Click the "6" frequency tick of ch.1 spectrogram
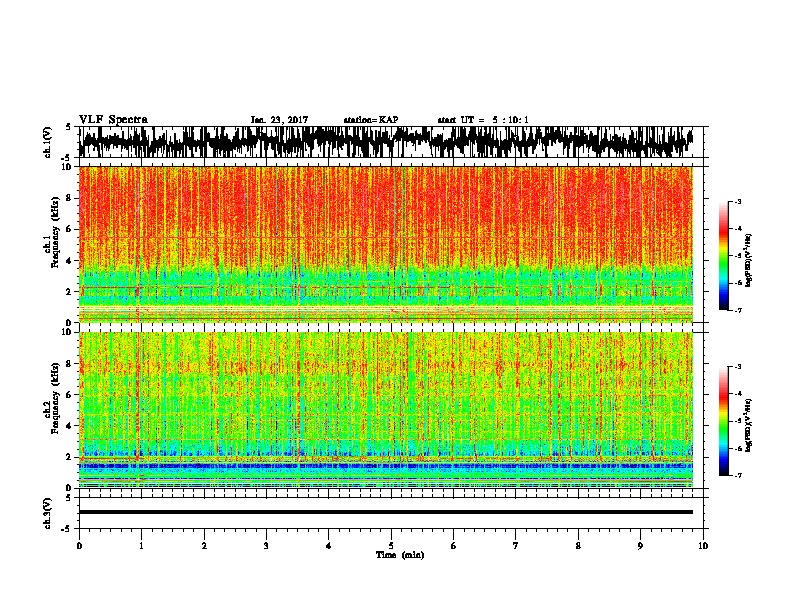Viewport: 792px width, 612px height. pyautogui.click(x=71, y=229)
